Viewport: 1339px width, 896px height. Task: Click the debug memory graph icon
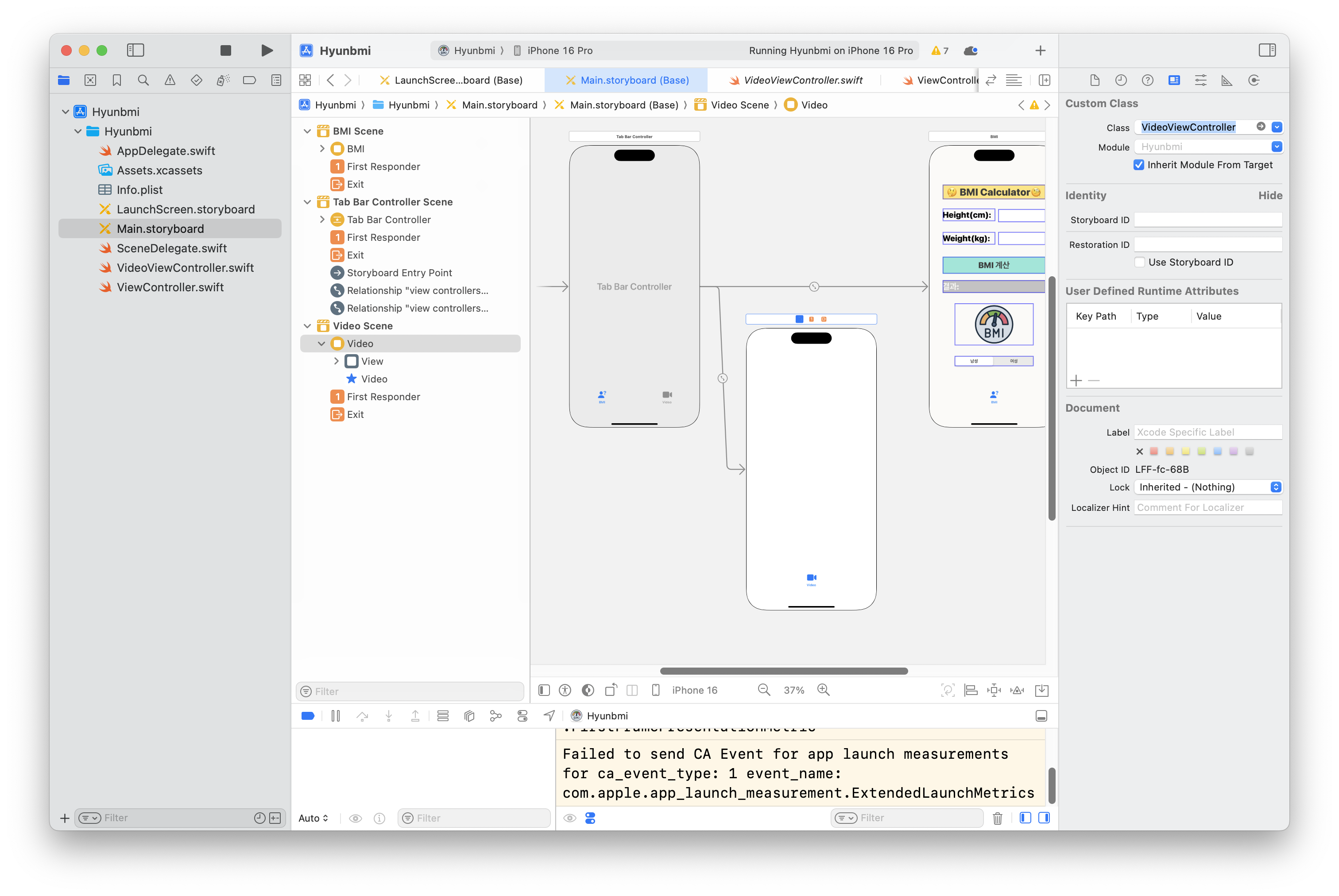[495, 715]
